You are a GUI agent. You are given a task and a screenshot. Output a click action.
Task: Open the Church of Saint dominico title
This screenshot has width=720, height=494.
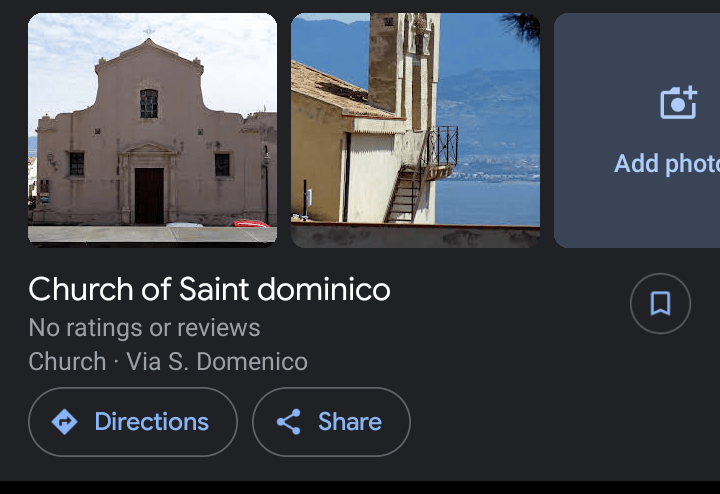pos(209,289)
